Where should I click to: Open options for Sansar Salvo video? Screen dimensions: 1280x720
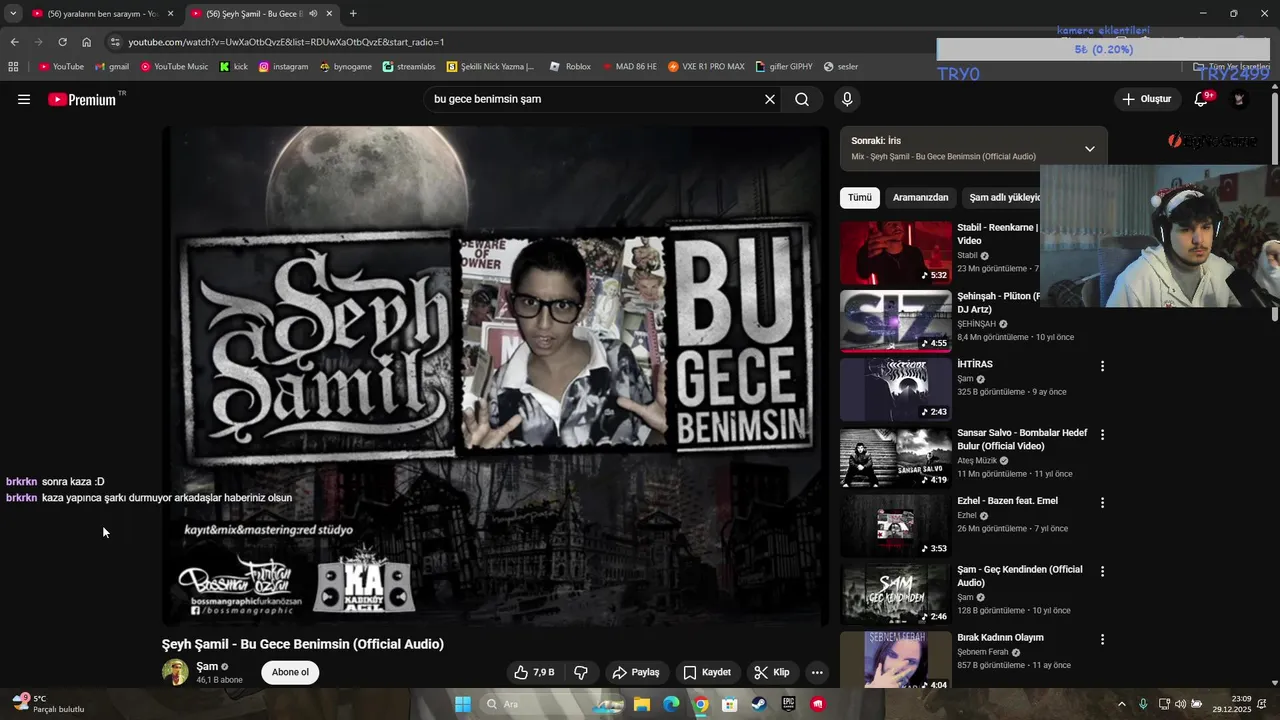tap(1102, 435)
